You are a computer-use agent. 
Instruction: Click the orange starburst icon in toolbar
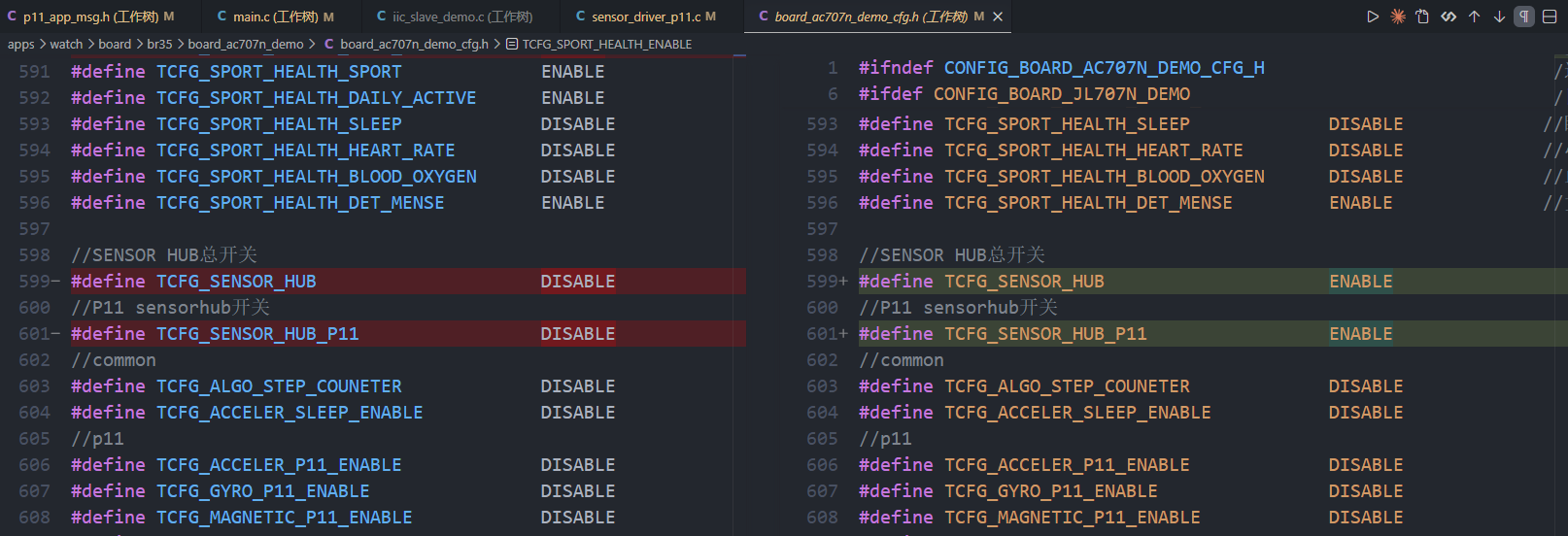pyautogui.click(x=1397, y=17)
